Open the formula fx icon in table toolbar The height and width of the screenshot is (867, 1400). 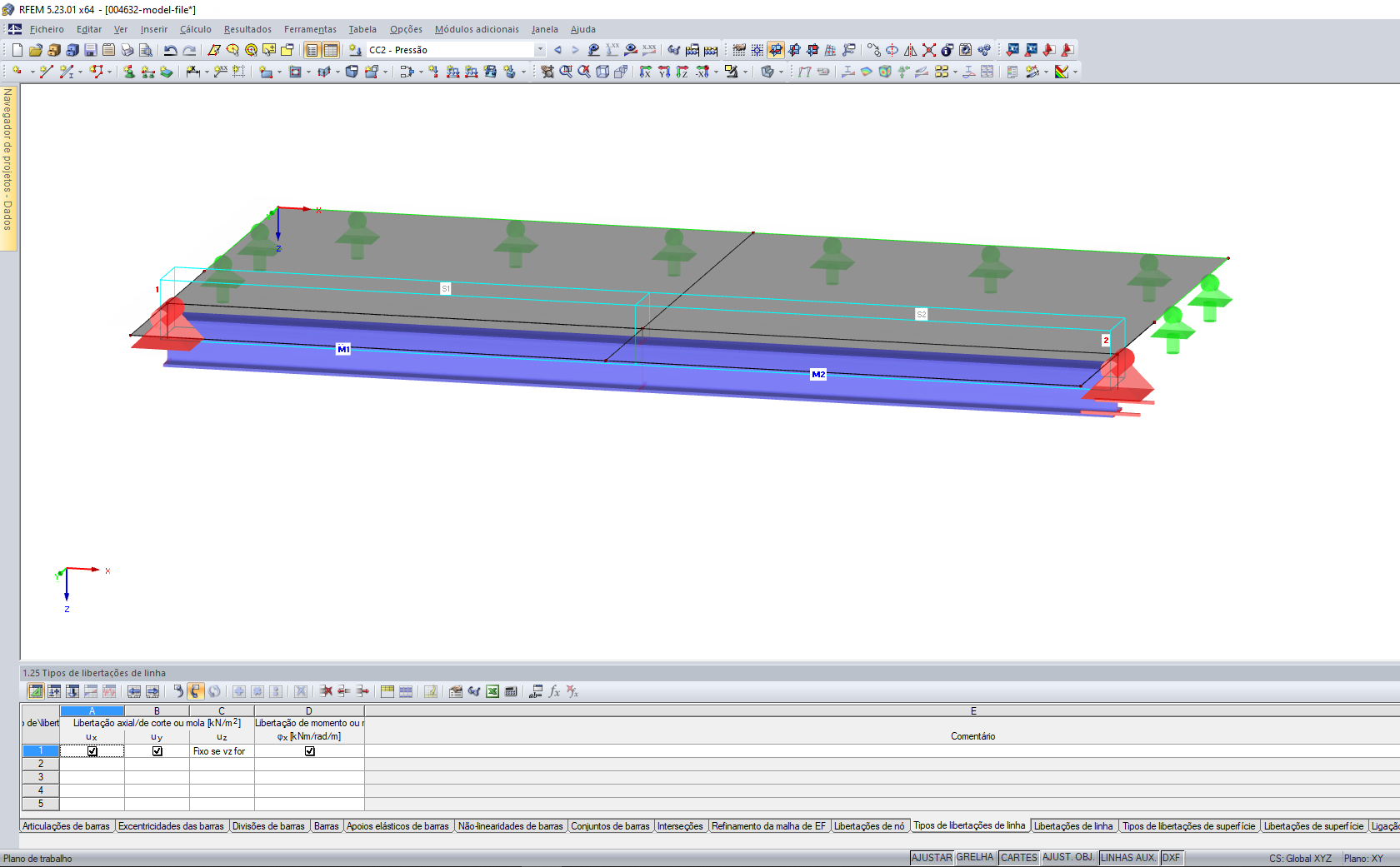(554, 691)
